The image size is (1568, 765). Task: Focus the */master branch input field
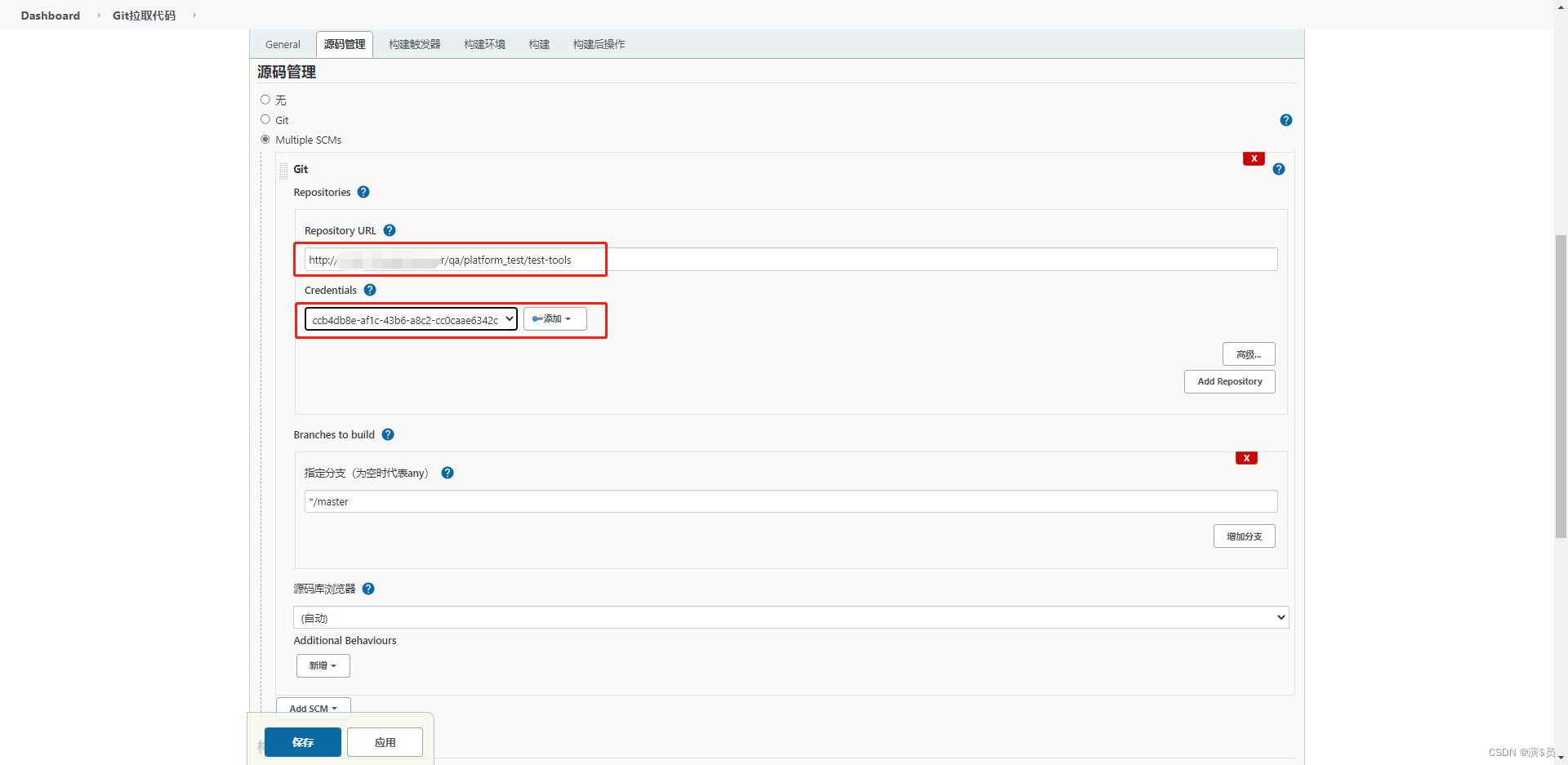(791, 501)
